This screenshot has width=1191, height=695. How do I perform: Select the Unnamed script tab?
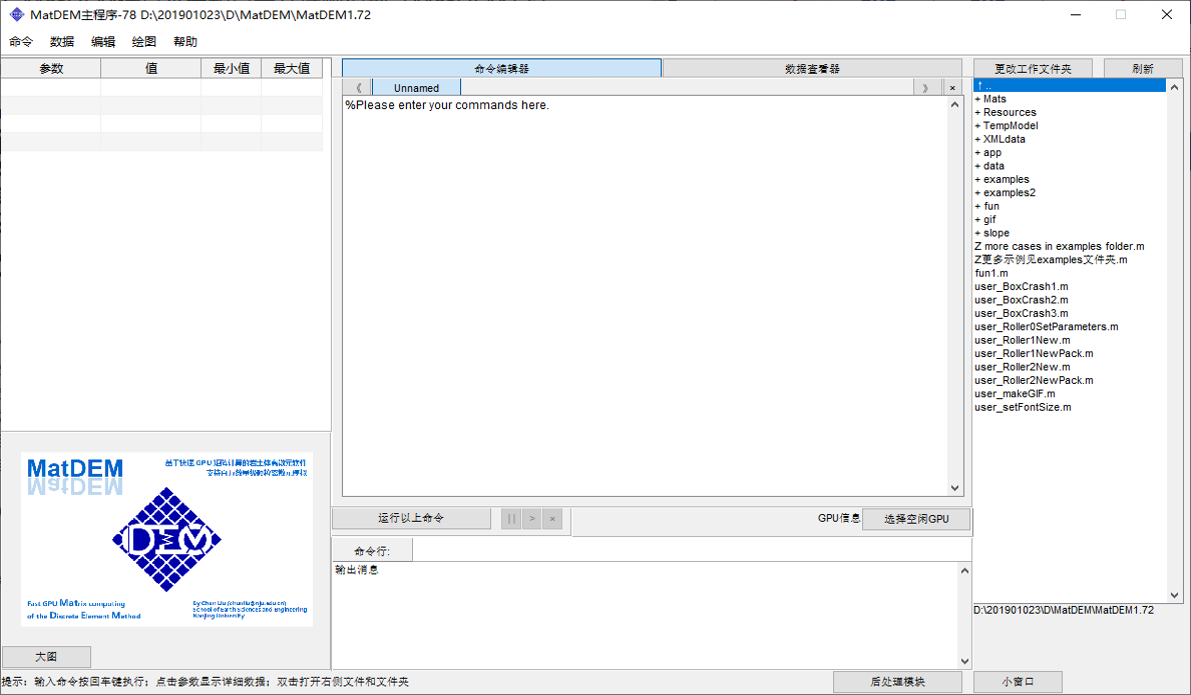[416, 87]
